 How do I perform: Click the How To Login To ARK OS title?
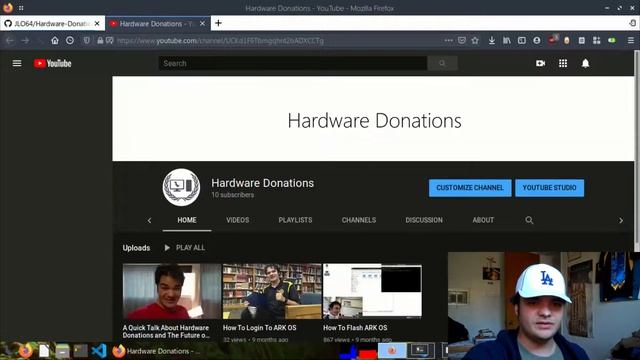pos(260,328)
